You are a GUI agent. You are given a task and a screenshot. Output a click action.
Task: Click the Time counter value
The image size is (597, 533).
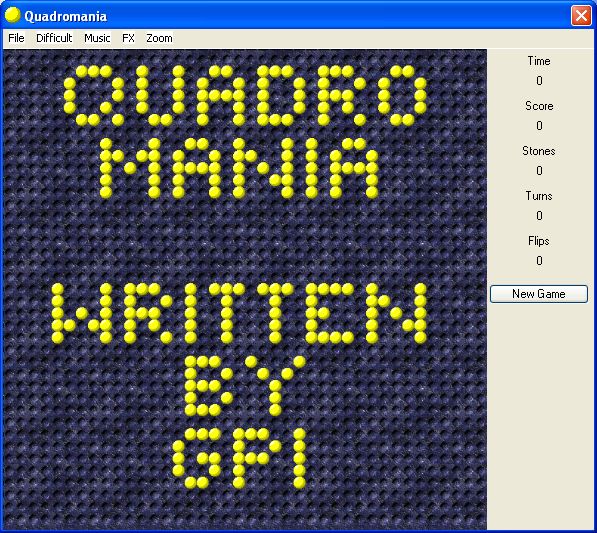(539, 81)
